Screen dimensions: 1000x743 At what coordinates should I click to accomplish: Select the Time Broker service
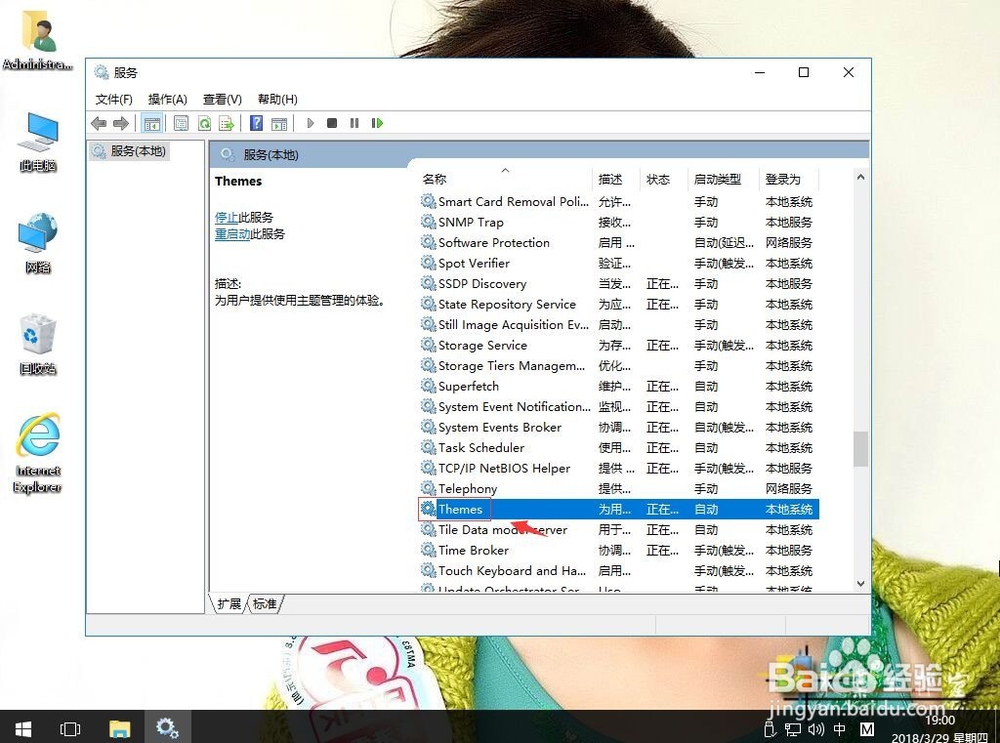click(x=619, y=550)
